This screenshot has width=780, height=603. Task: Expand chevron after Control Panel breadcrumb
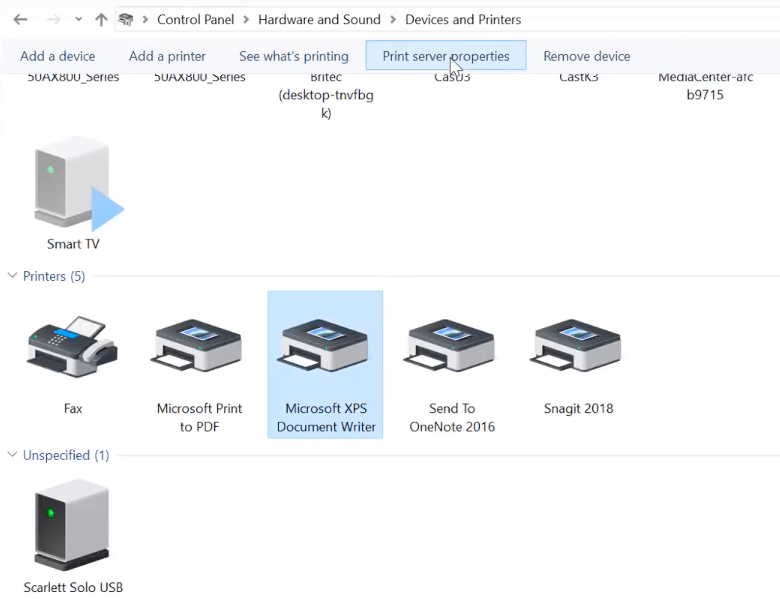pos(246,19)
